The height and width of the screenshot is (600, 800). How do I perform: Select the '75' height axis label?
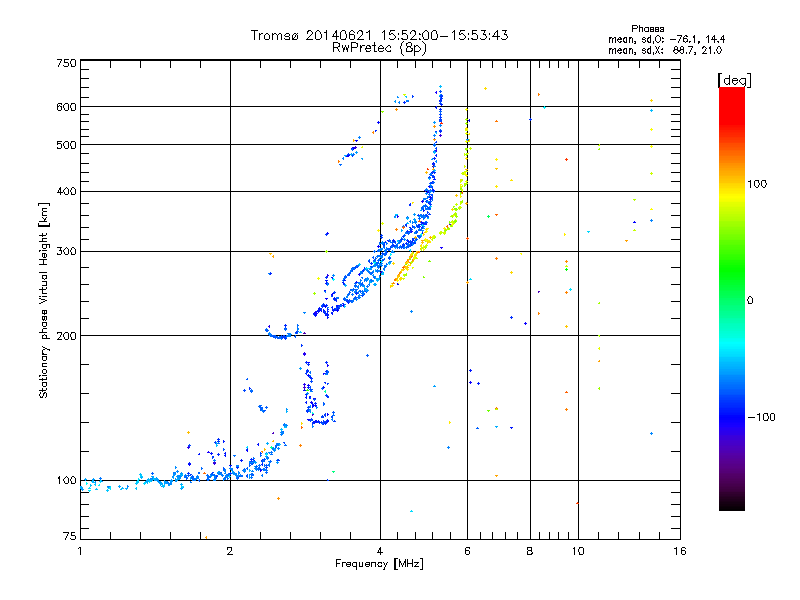pyautogui.click(x=70, y=536)
